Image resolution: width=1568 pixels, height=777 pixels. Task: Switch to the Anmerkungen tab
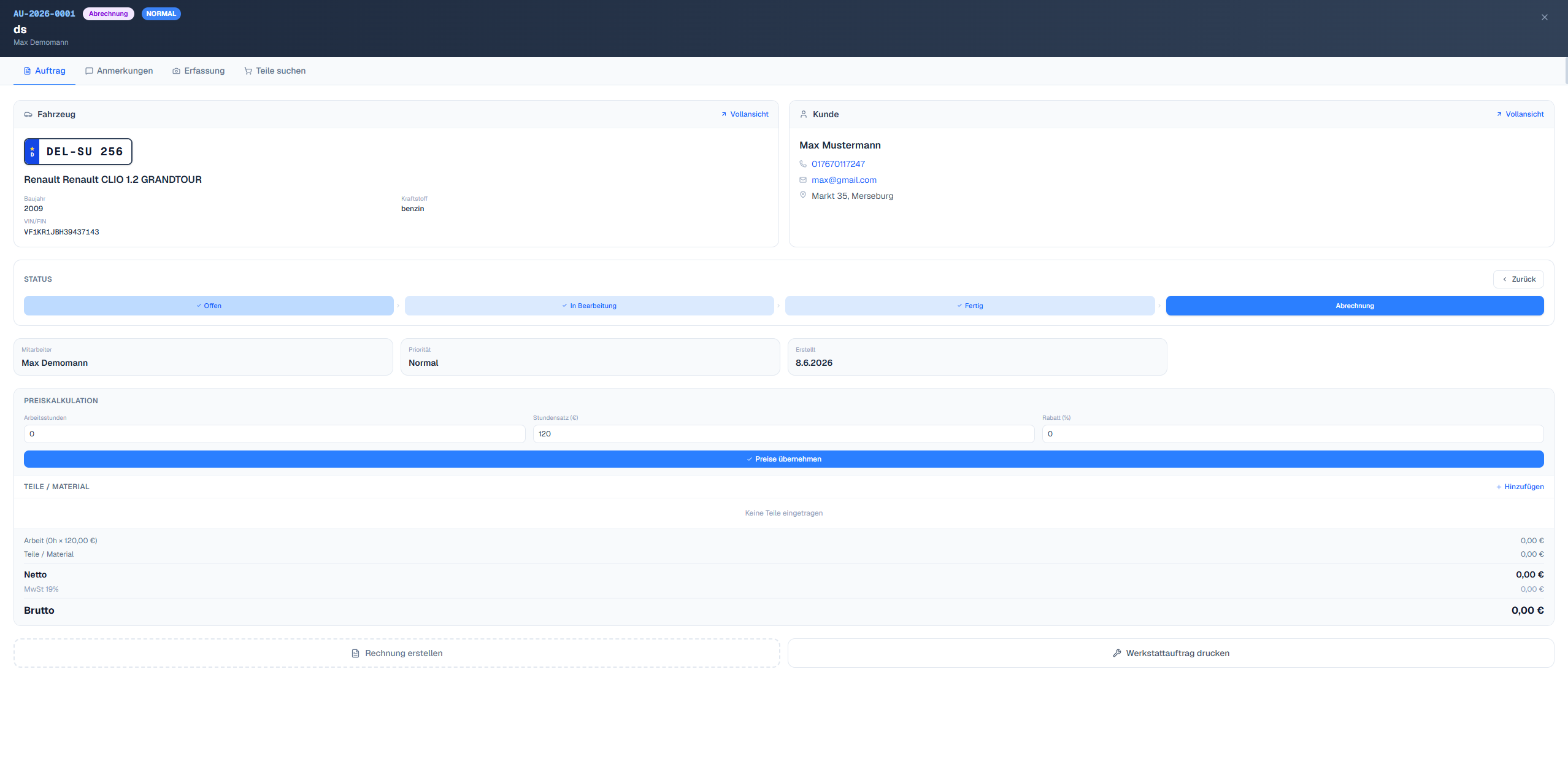click(x=119, y=71)
